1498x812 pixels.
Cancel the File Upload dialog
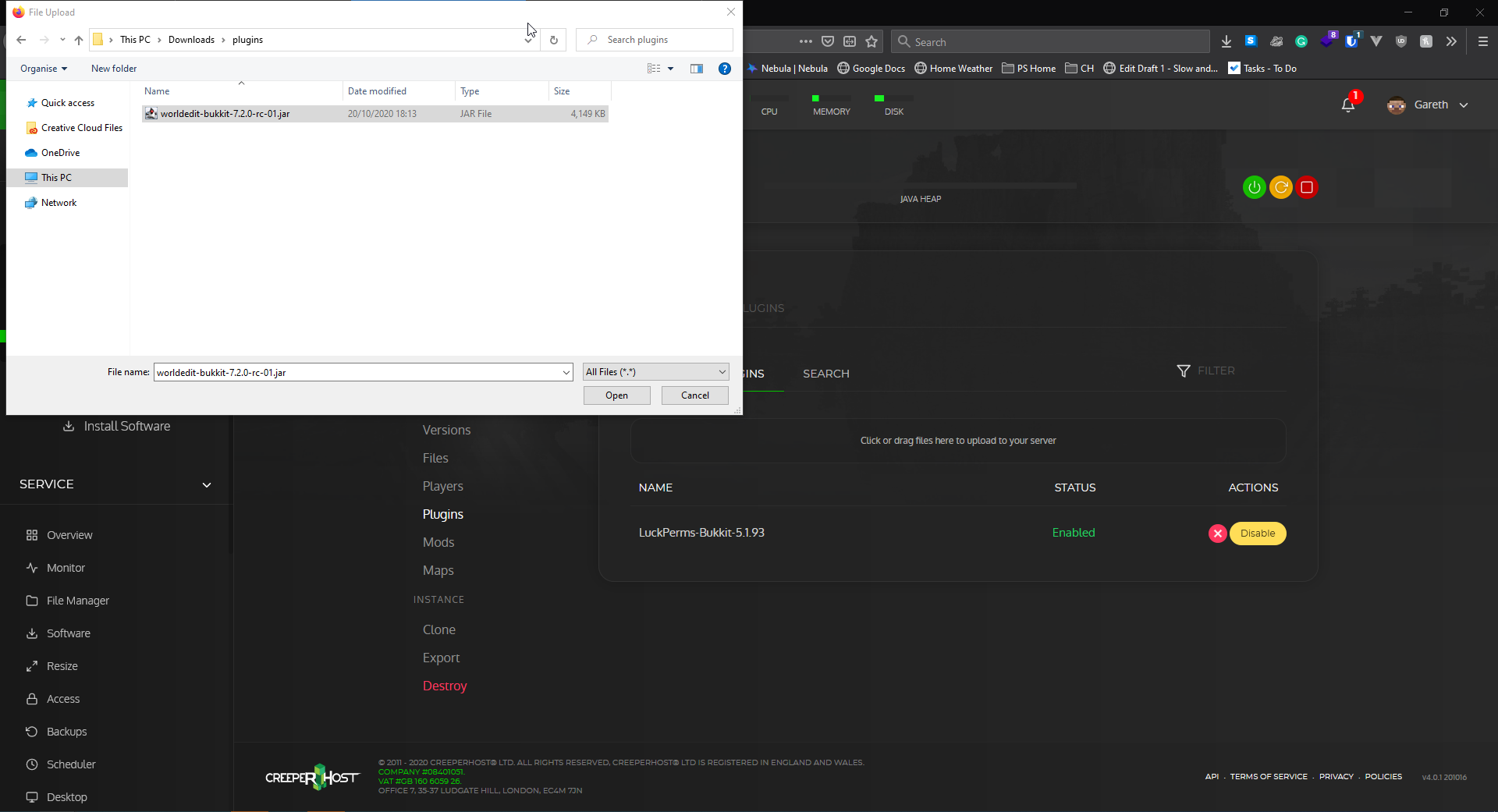tap(694, 395)
